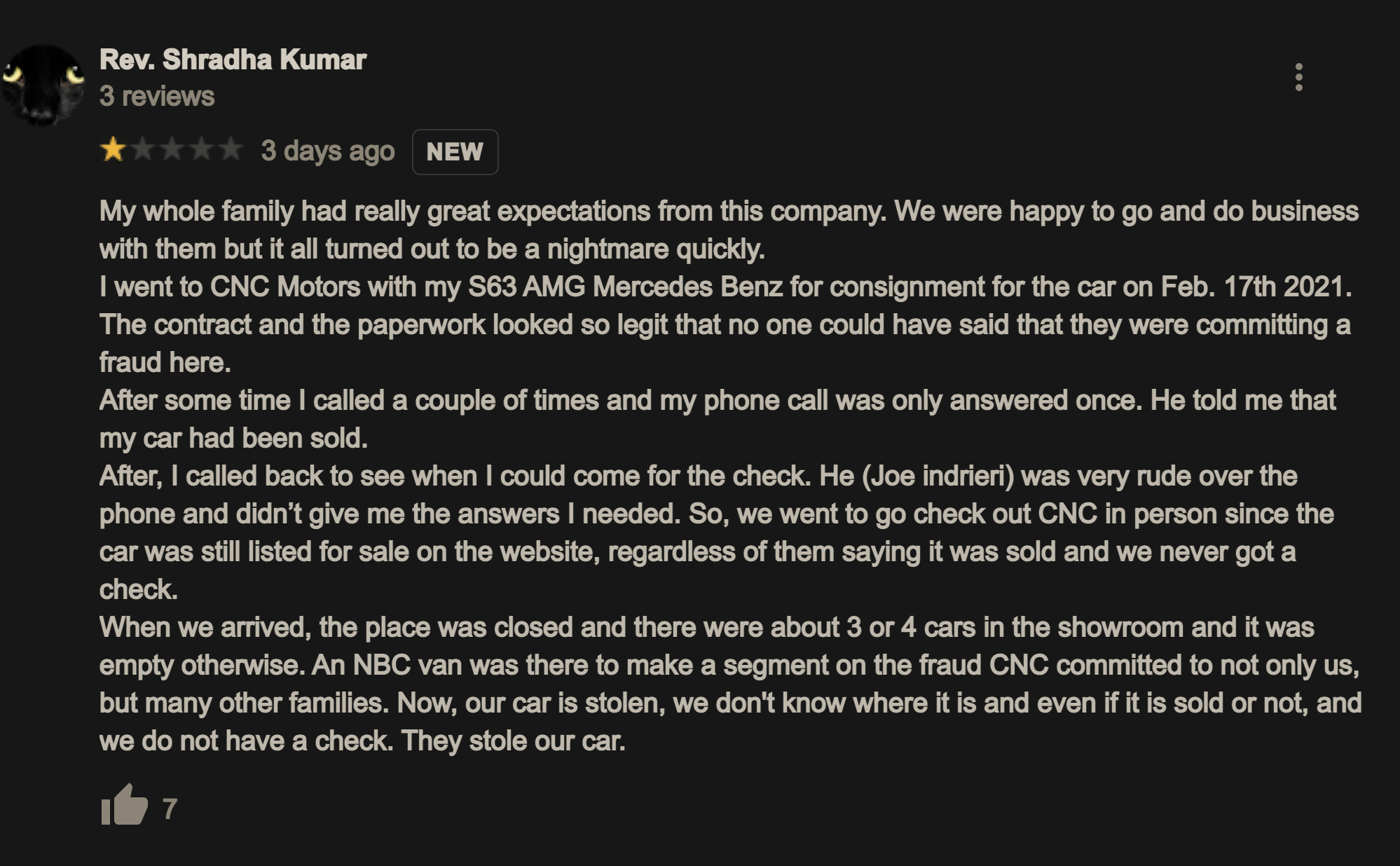Open the three-dot review options menu
This screenshot has width=1400, height=866.
(1298, 77)
